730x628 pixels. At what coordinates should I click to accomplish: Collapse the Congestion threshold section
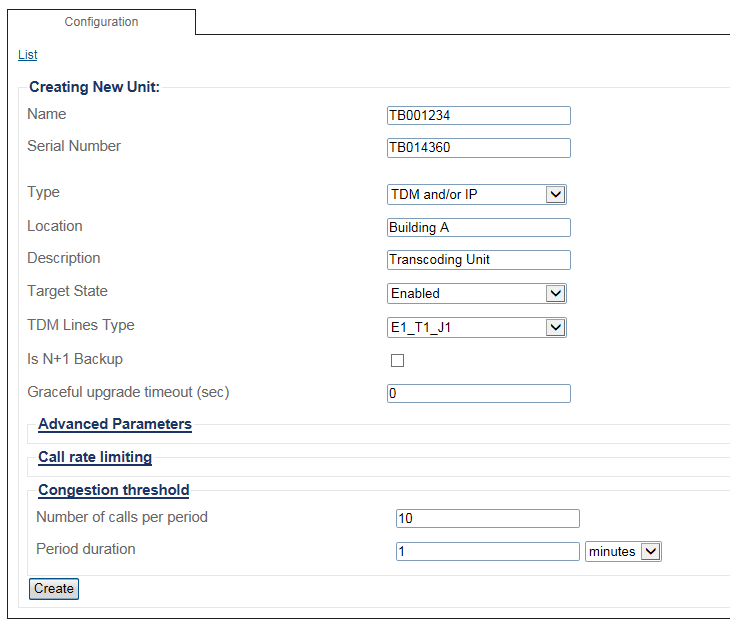click(x=114, y=490)
